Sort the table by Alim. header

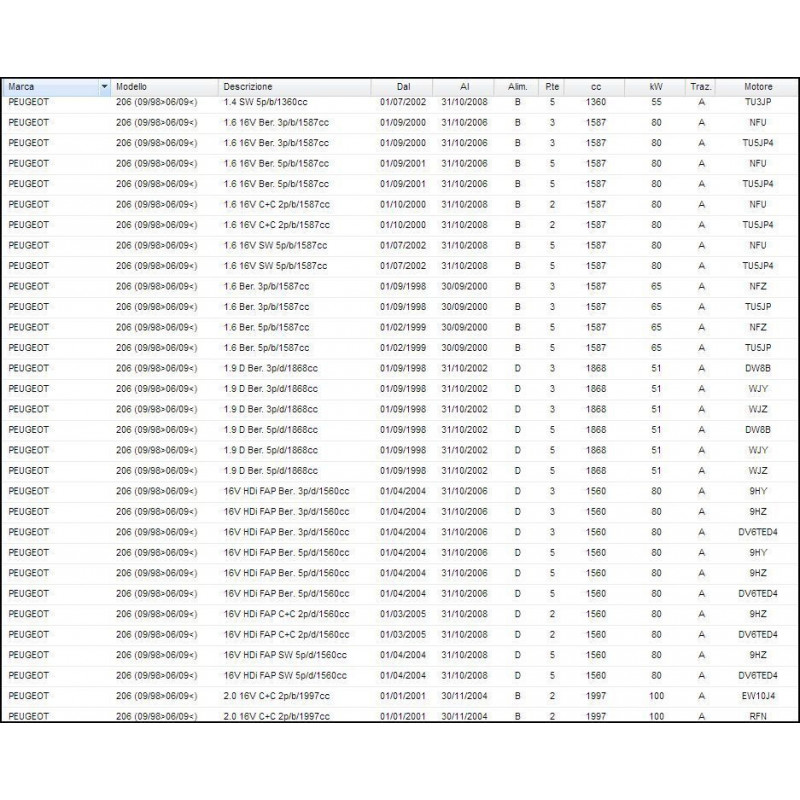[x=517, y=87]
